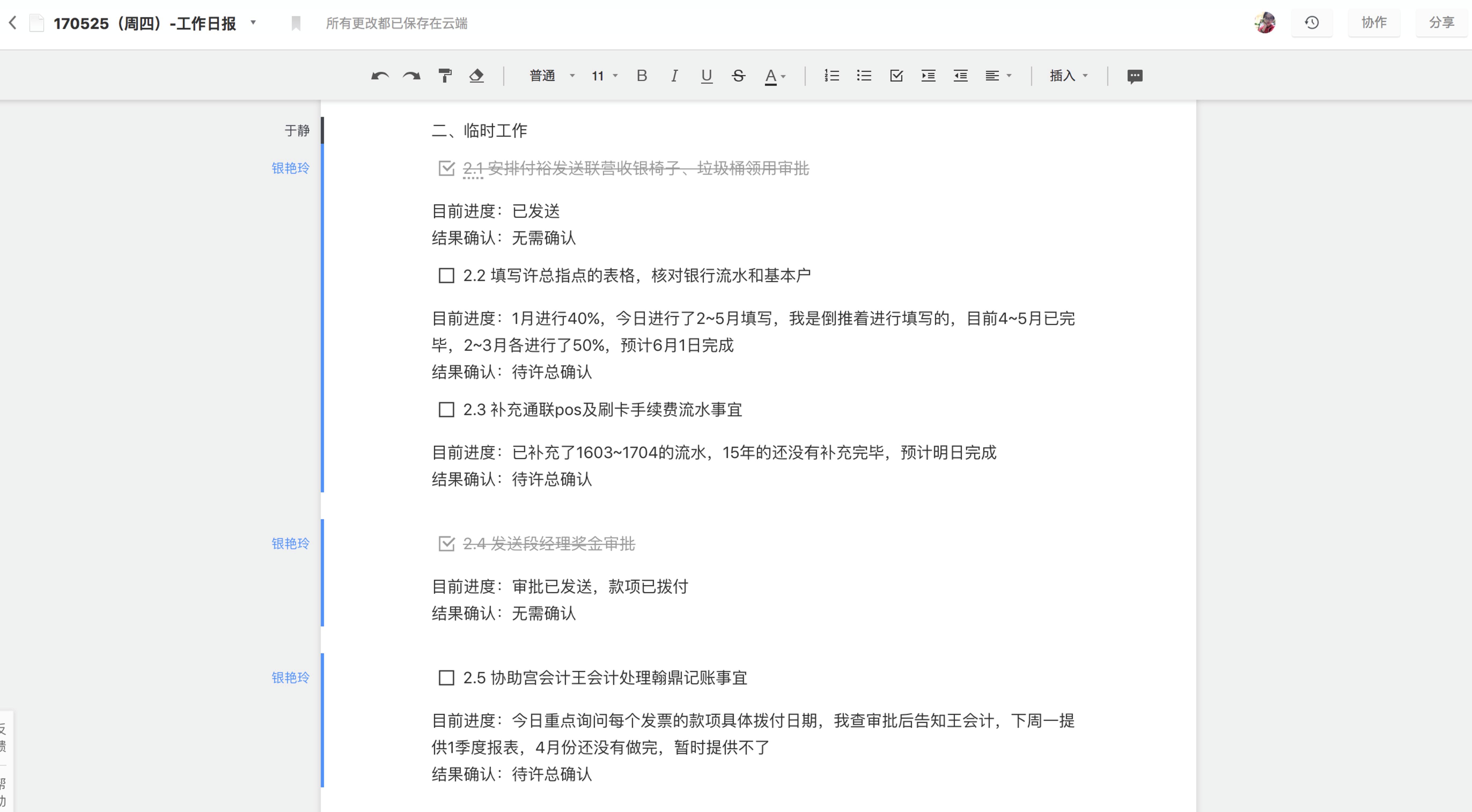
Task: Open the text alignment dropdown
Action: coord(998,75)
